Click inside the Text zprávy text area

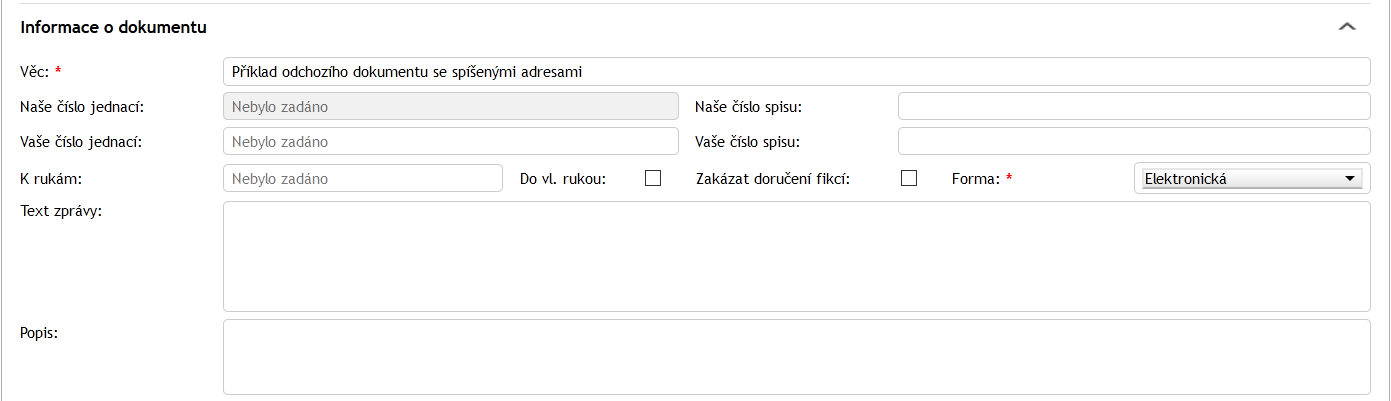pos(796,256)
